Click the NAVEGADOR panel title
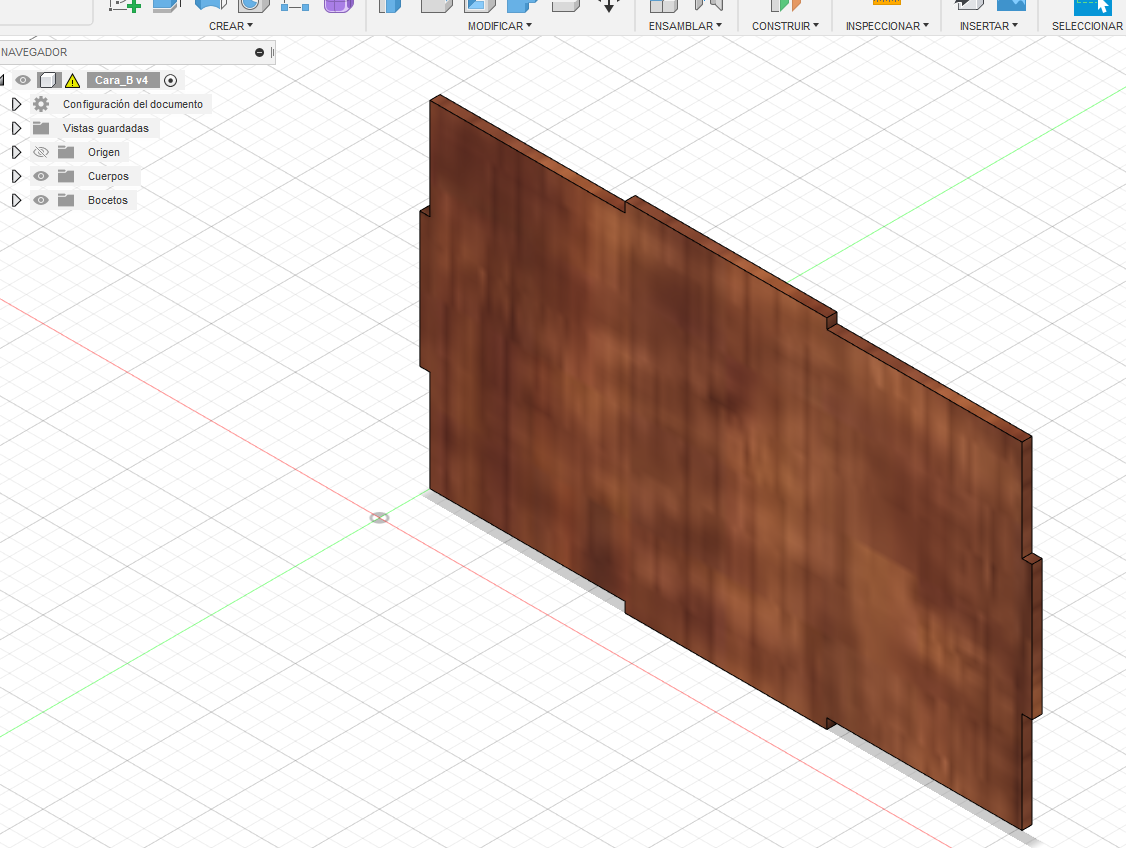The image size is (1126, 848). click(34, 52)
